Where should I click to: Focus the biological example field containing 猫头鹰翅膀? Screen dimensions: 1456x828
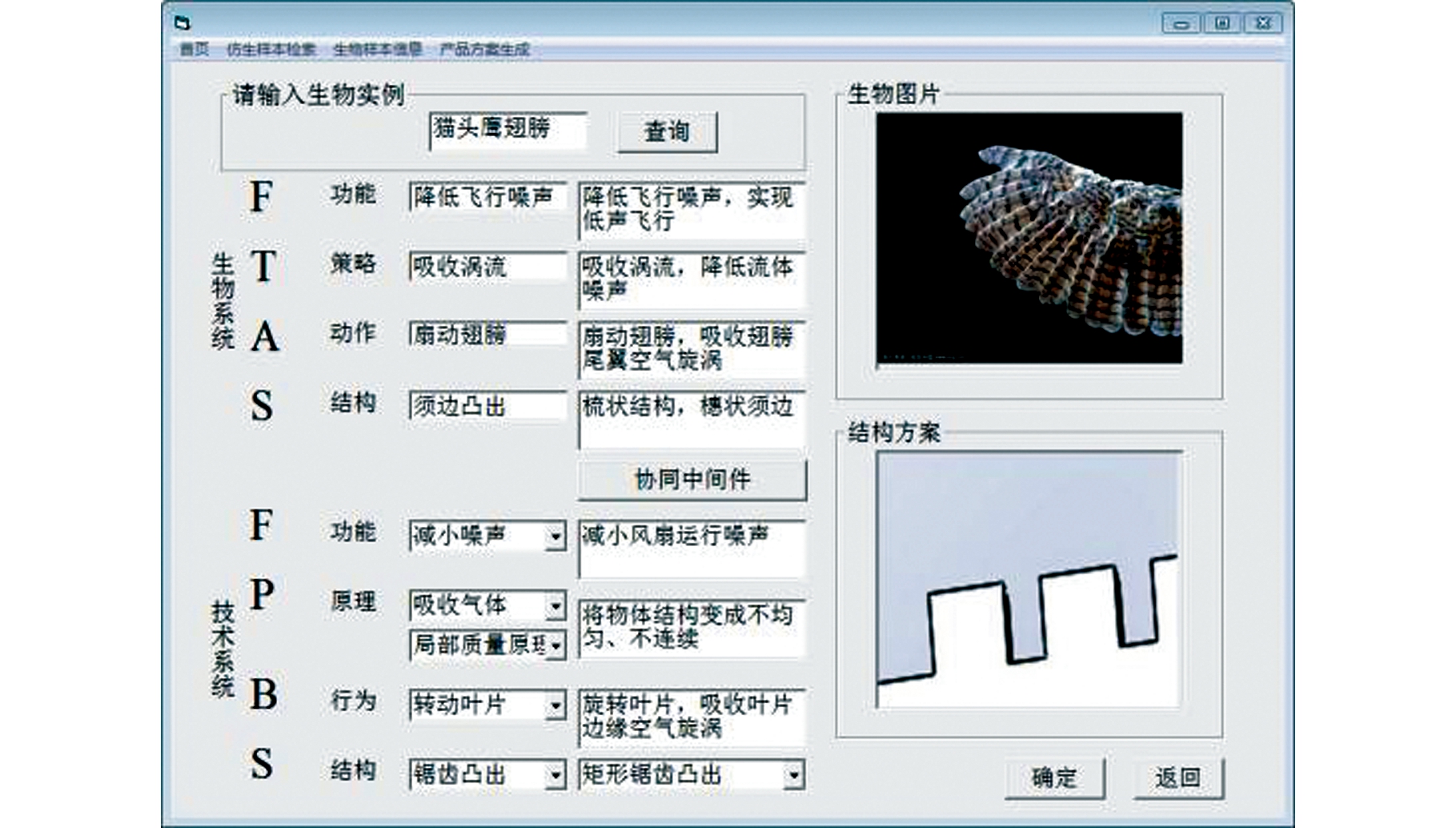(x=508, y=131)
